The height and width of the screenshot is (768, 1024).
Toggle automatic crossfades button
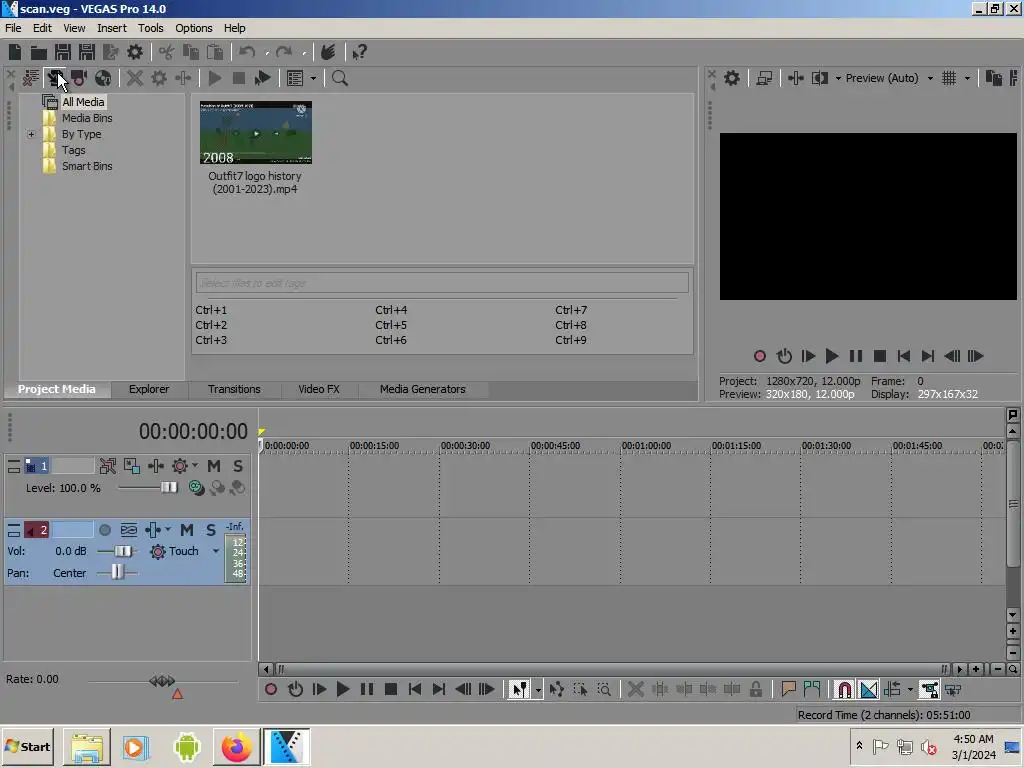[869, 689]
